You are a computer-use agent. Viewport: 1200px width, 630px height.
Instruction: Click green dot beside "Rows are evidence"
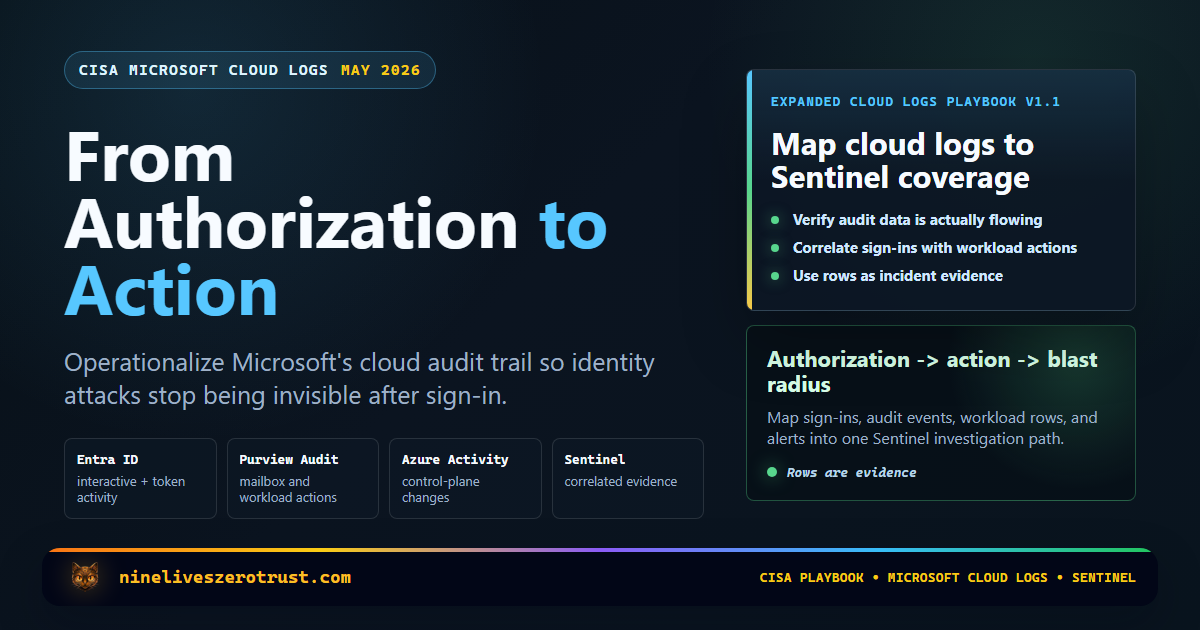(772, 472)
